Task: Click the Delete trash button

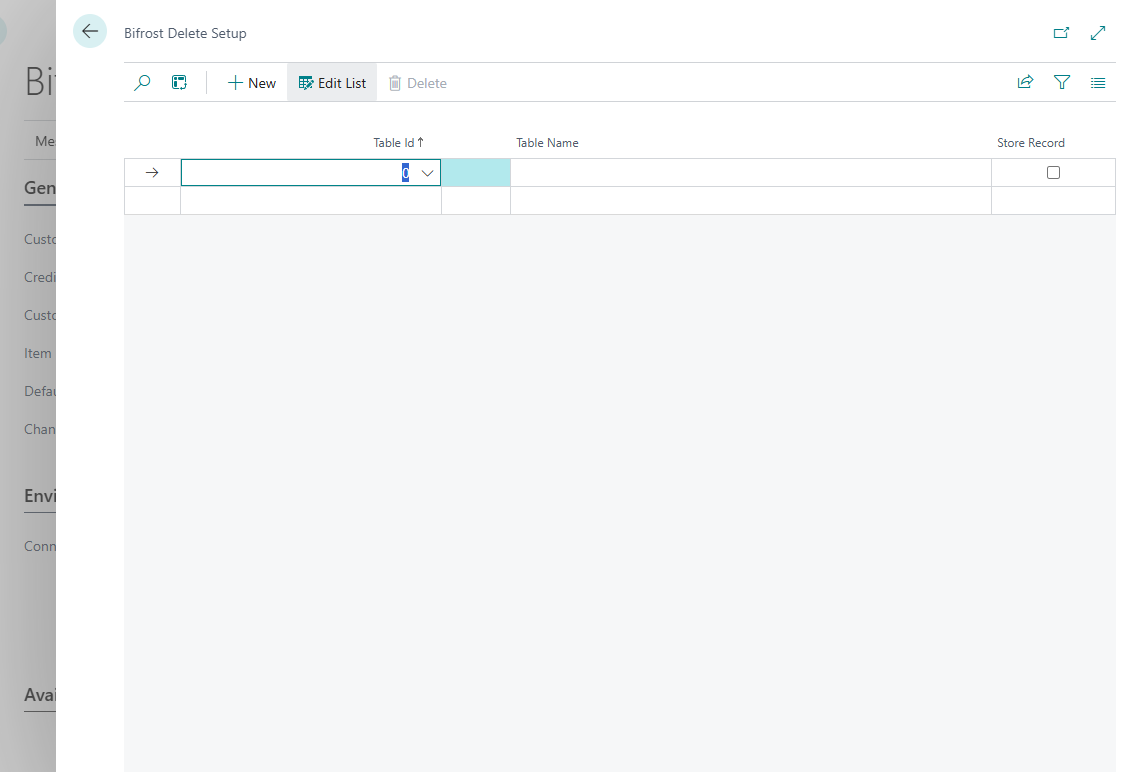Action: pos(417,83)
